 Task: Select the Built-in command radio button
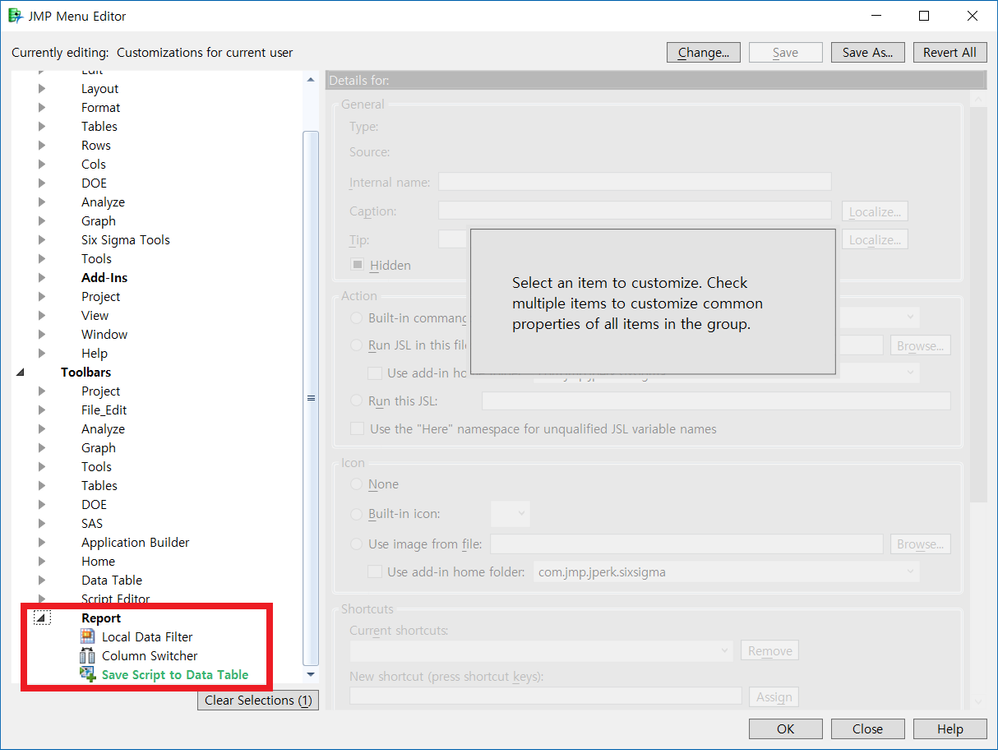pos(356,317)
